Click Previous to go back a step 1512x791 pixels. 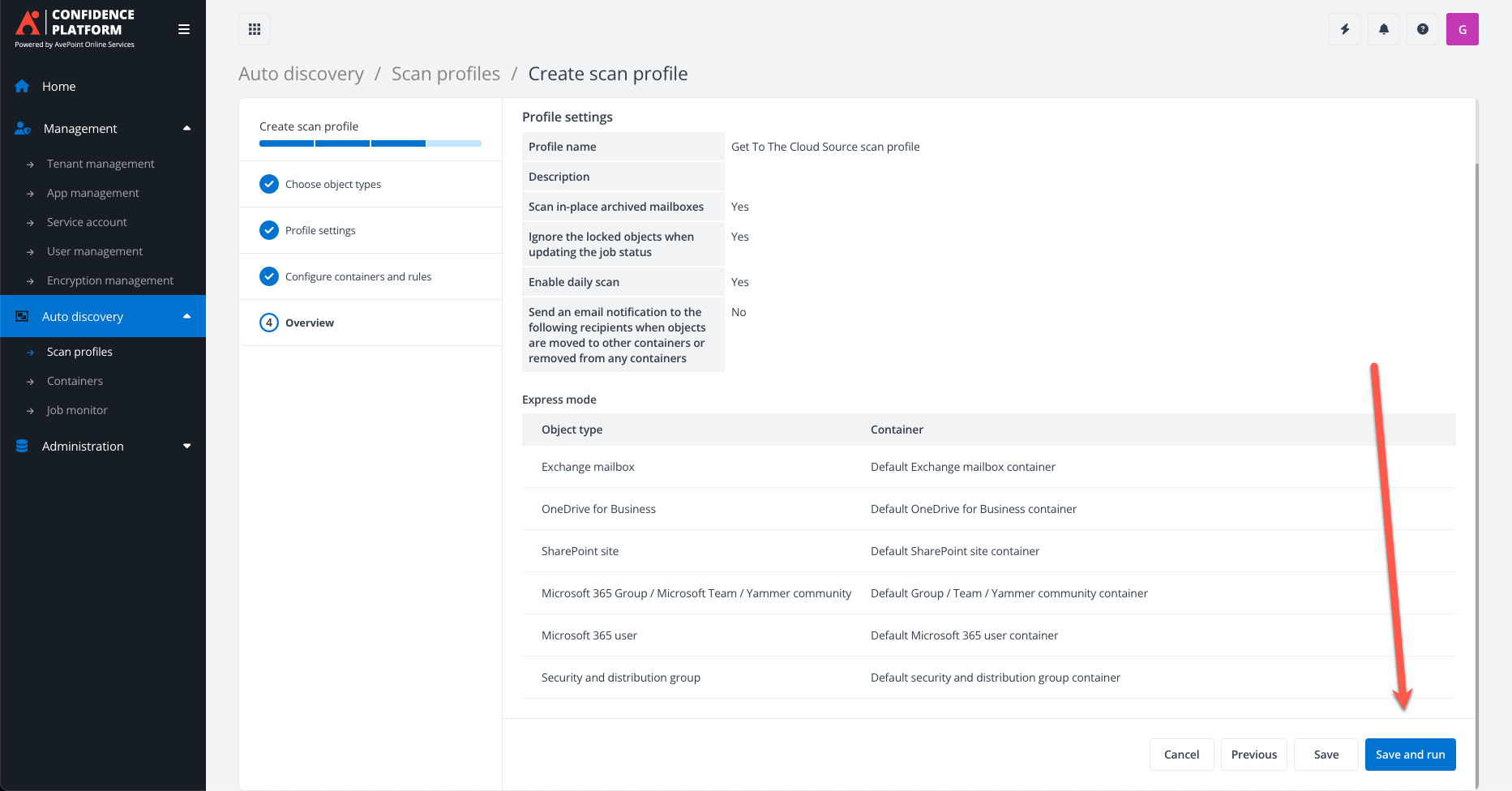tap(1253, 754)
